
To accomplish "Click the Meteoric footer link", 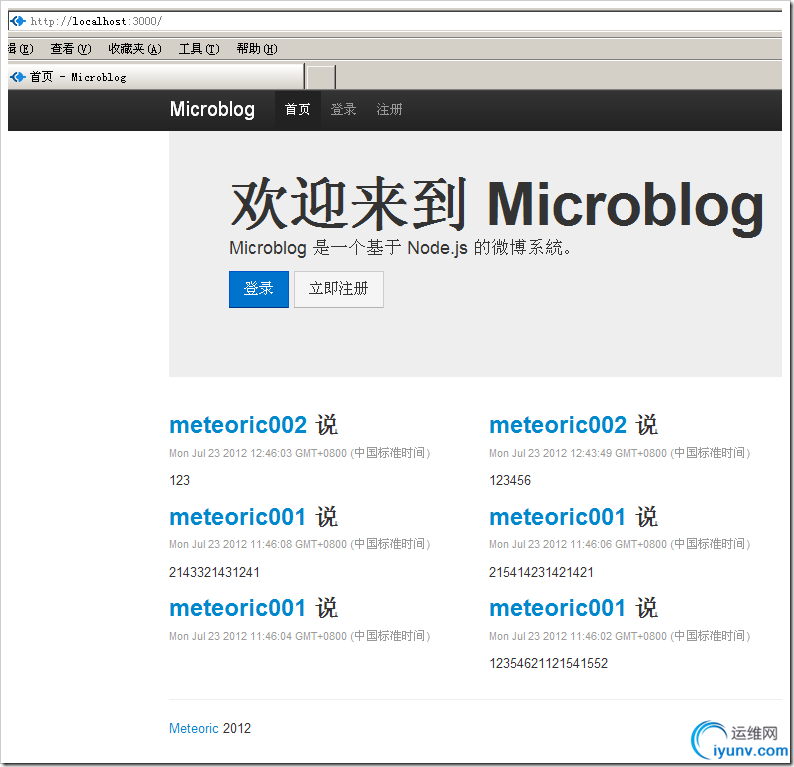I will click(x=193, y=729).
